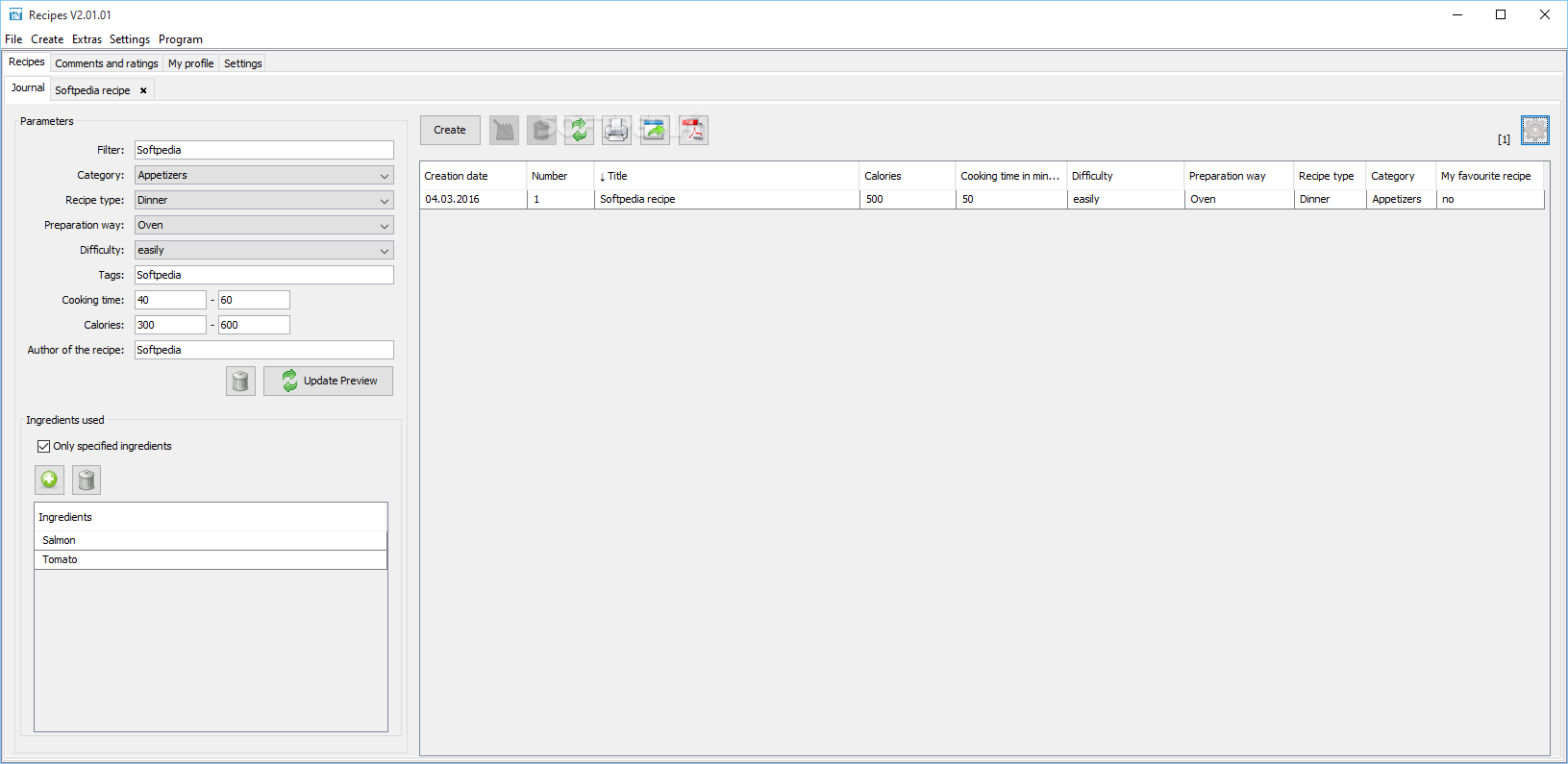Viewport: 1568px width, 764px height.
Task: Toggle Only specified ingredients checkbox
Action: 43,446
